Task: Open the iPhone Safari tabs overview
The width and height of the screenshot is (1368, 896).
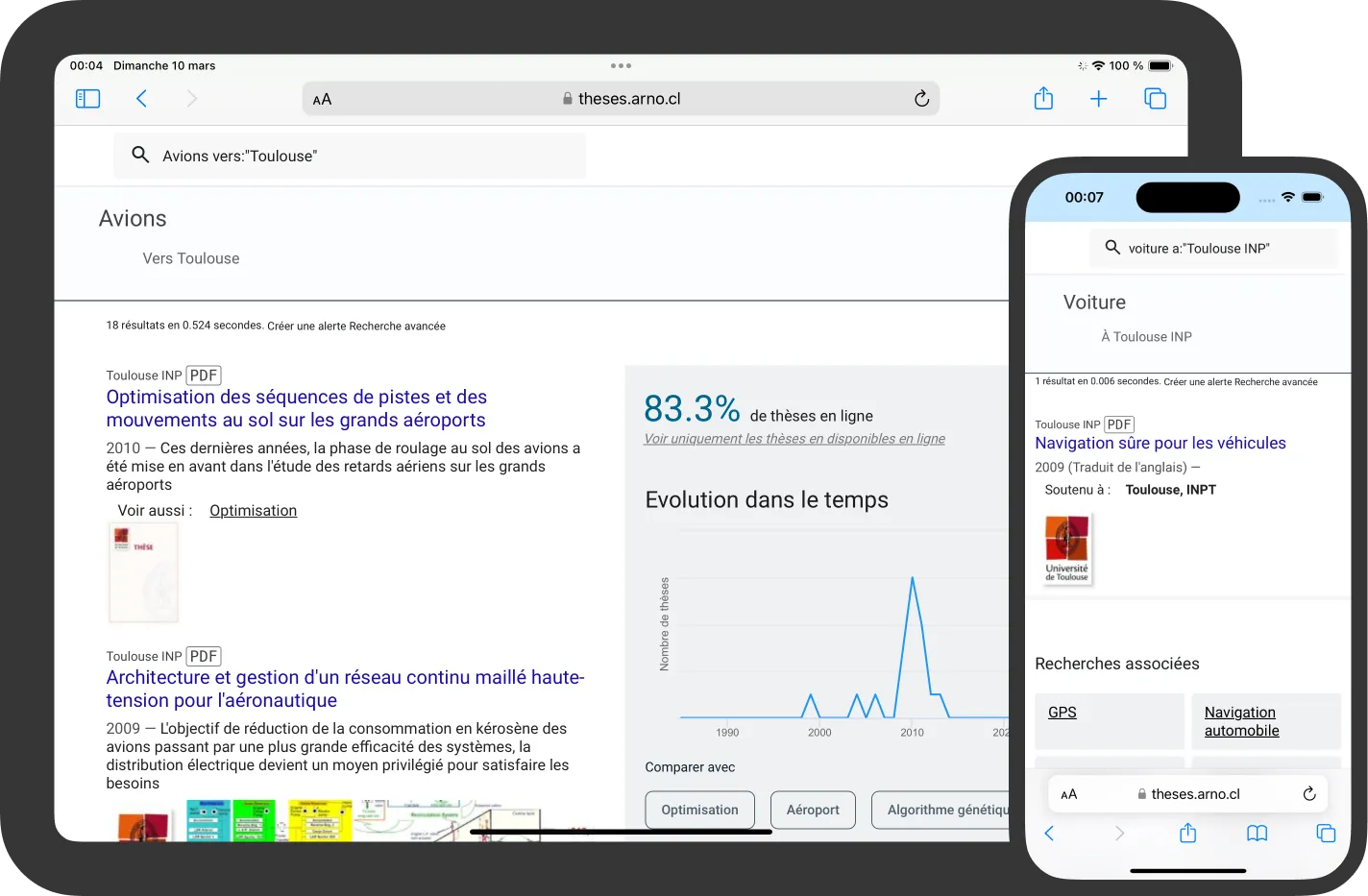Action: pyautogui.click(x=1326, y=834)
